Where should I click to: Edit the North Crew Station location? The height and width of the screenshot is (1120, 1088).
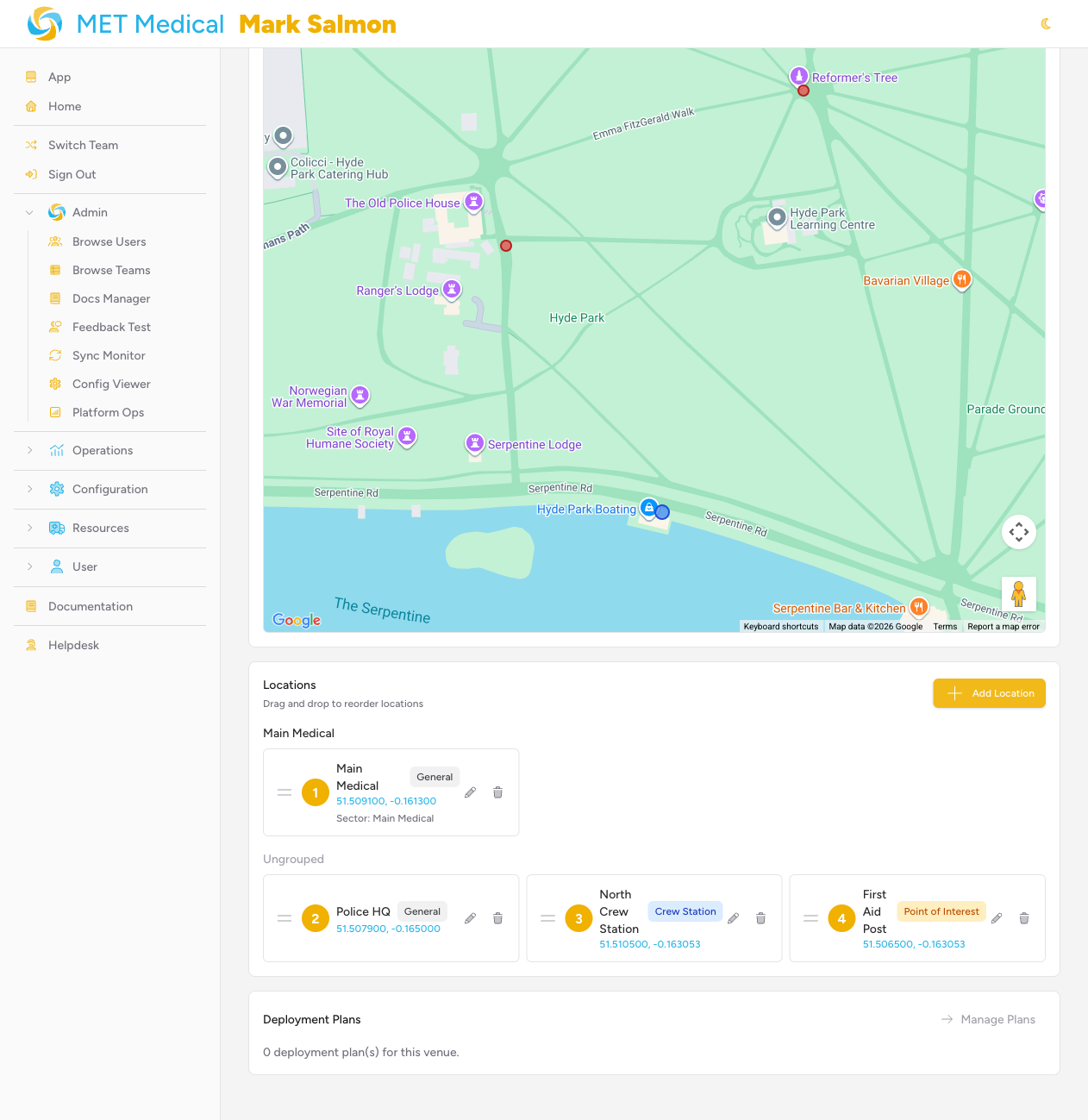(733, 918)
